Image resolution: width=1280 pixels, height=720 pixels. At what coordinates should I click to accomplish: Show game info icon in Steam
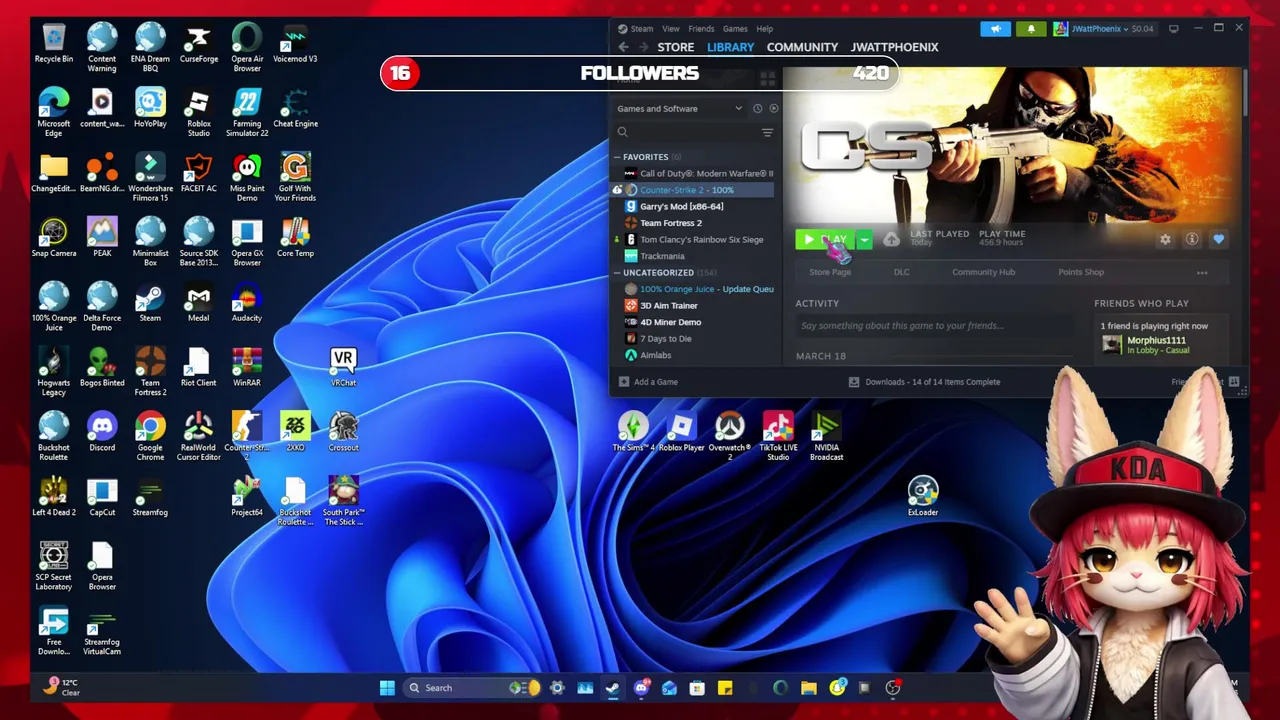point(1192,239)
